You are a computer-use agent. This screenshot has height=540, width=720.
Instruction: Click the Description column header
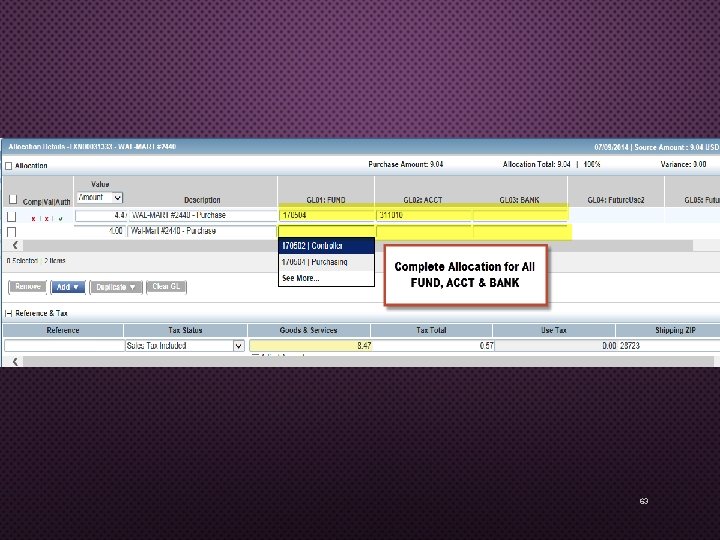click(x=202, y=200)
